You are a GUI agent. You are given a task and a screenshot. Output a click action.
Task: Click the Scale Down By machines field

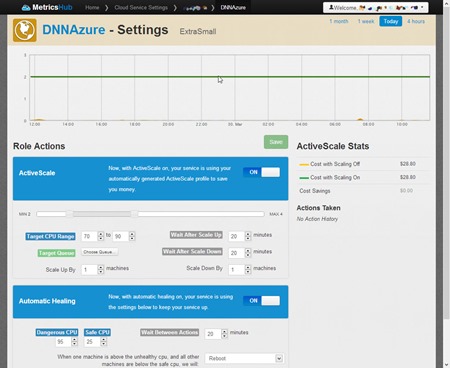[236, 270]
